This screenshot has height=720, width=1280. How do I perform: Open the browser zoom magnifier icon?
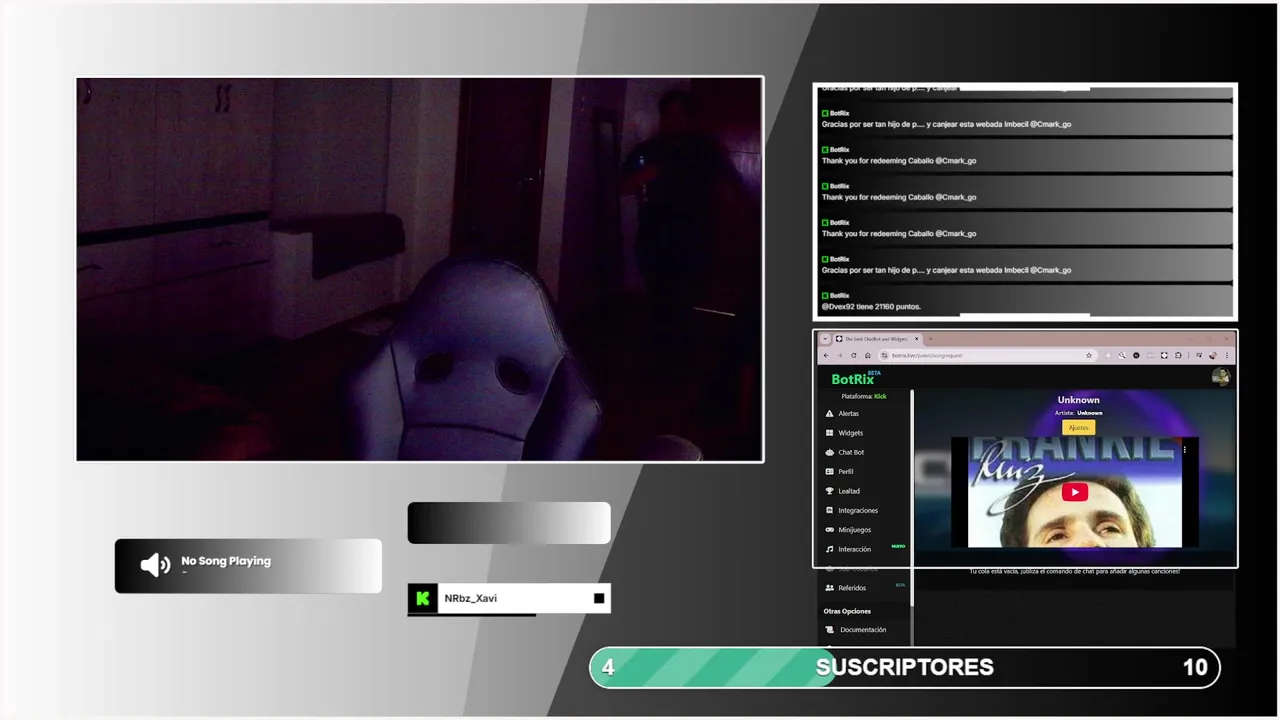click(x=1123, y=355)
